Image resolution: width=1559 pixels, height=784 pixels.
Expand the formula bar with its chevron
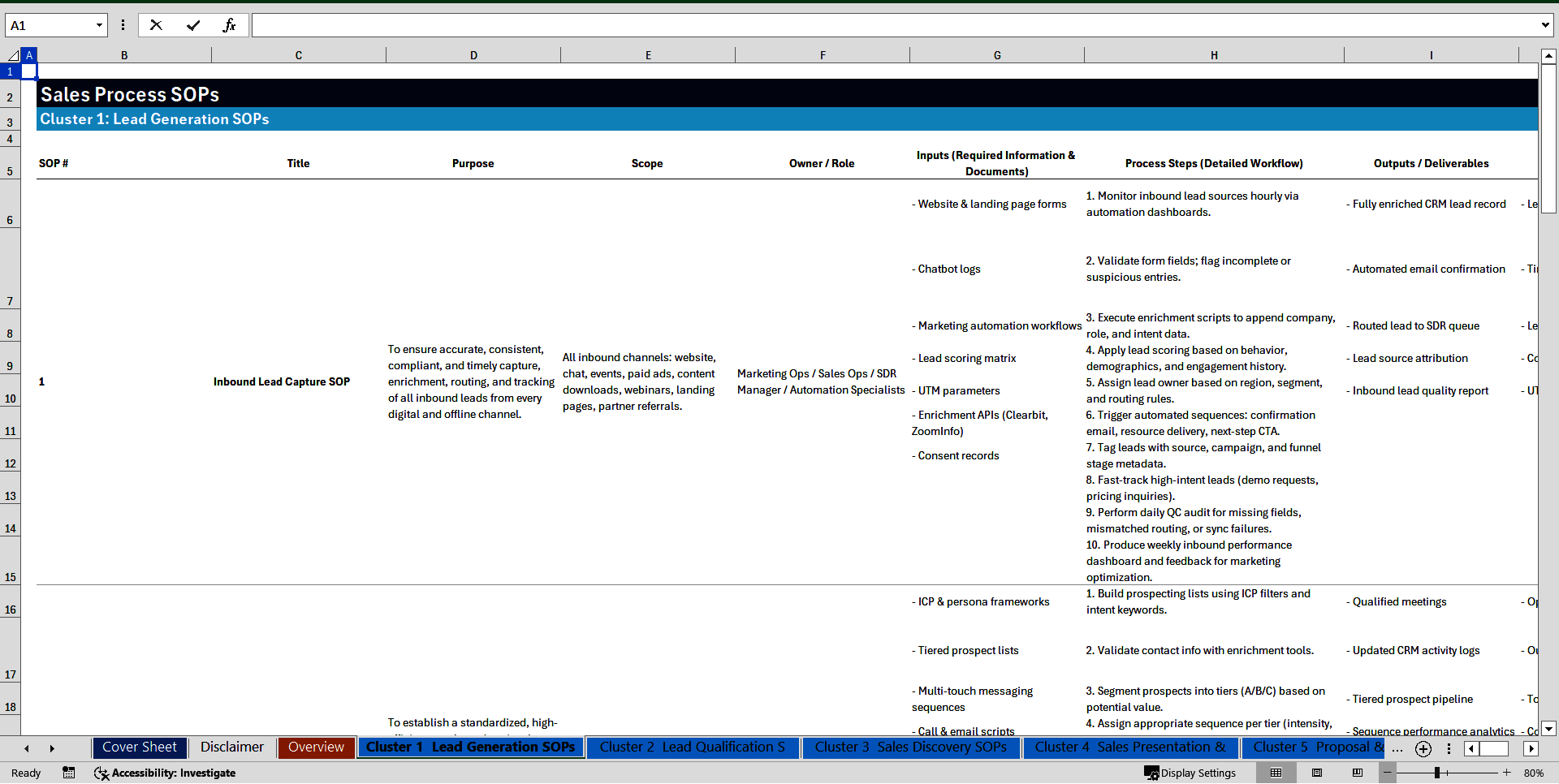click(1545, 24)
